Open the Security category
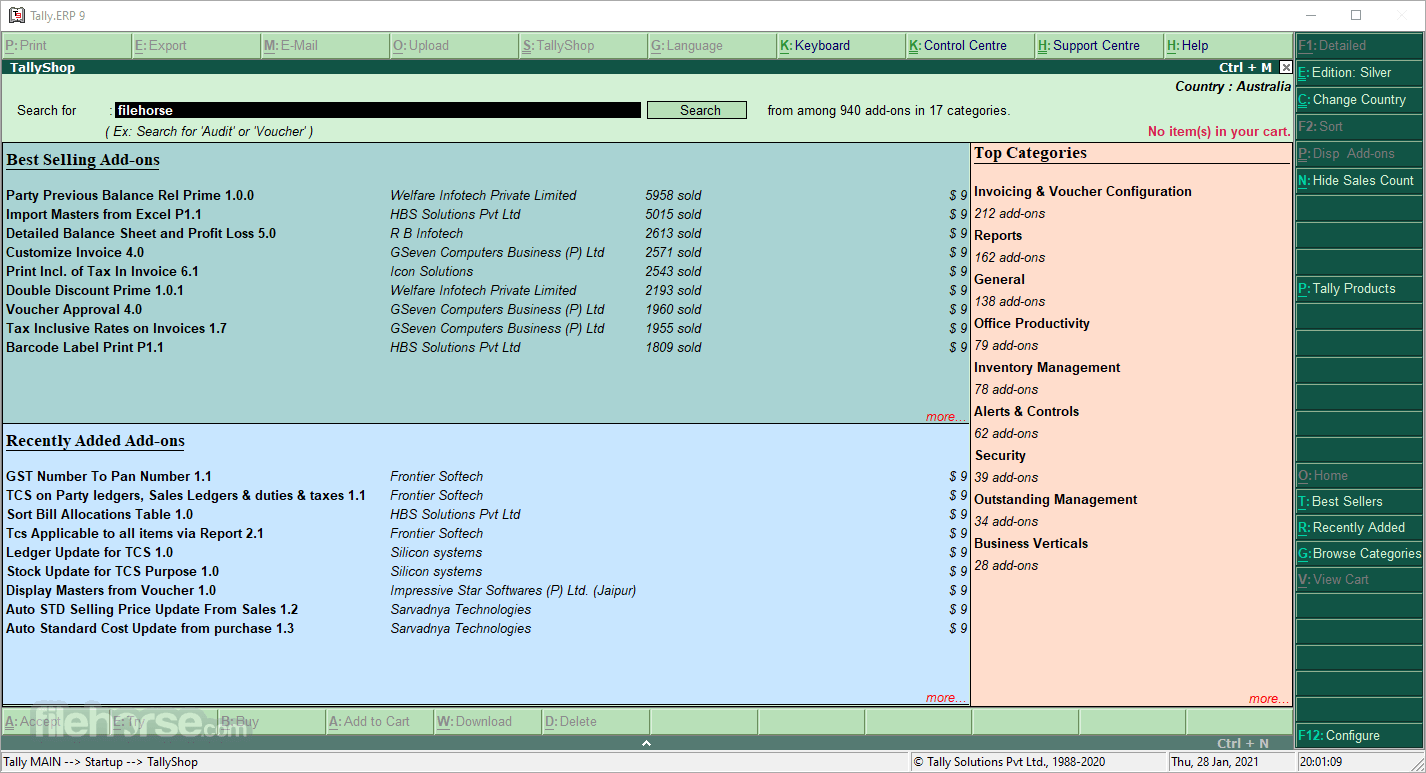The width and height of the screenshot is (1426, 773). 1000,455
